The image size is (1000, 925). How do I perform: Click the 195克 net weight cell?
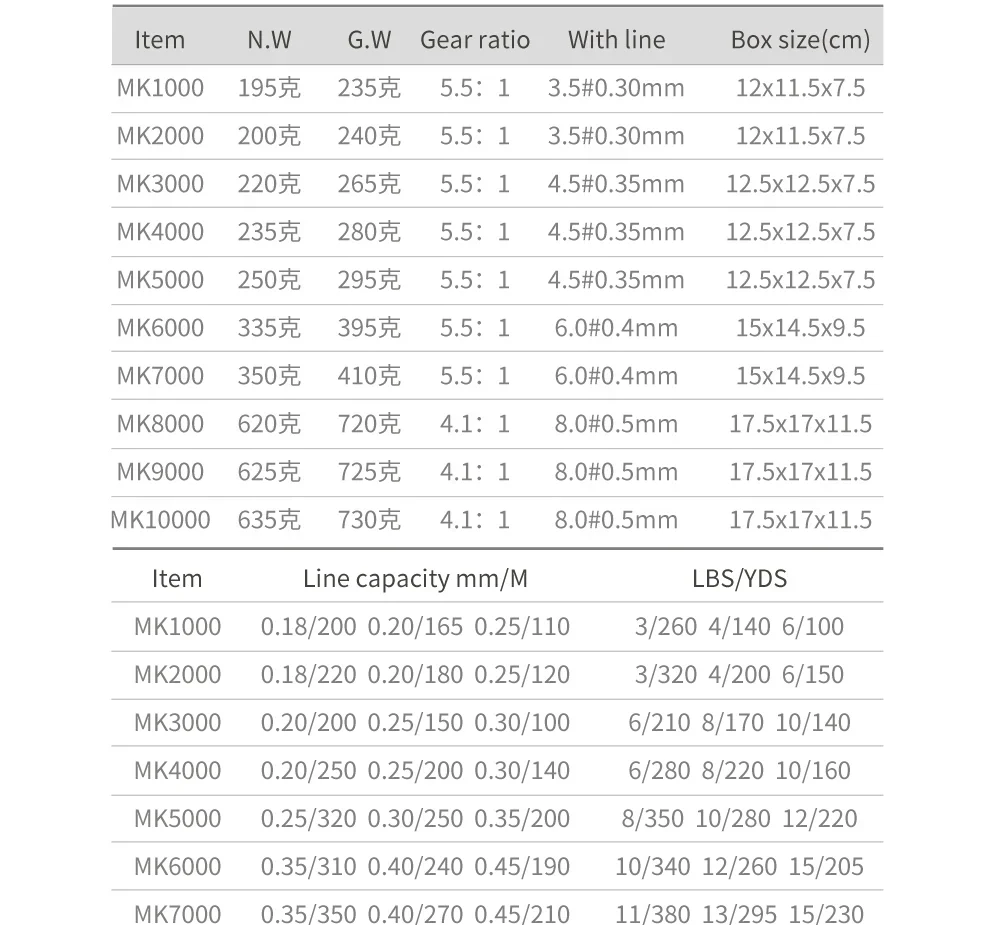pos(269,88)
